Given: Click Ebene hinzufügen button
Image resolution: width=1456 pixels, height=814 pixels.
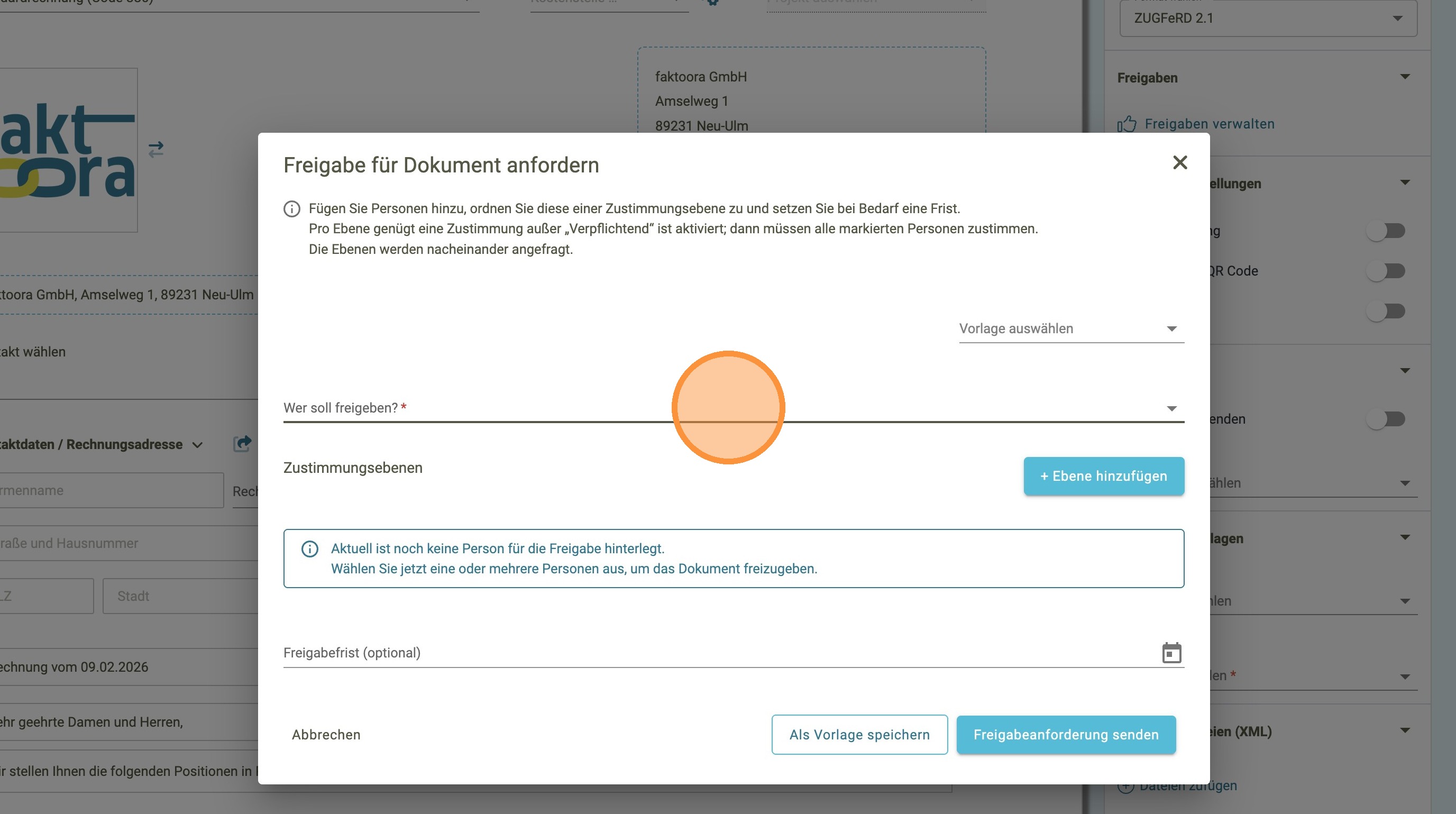Looking at the screenshot, I should click(1103, 476).
